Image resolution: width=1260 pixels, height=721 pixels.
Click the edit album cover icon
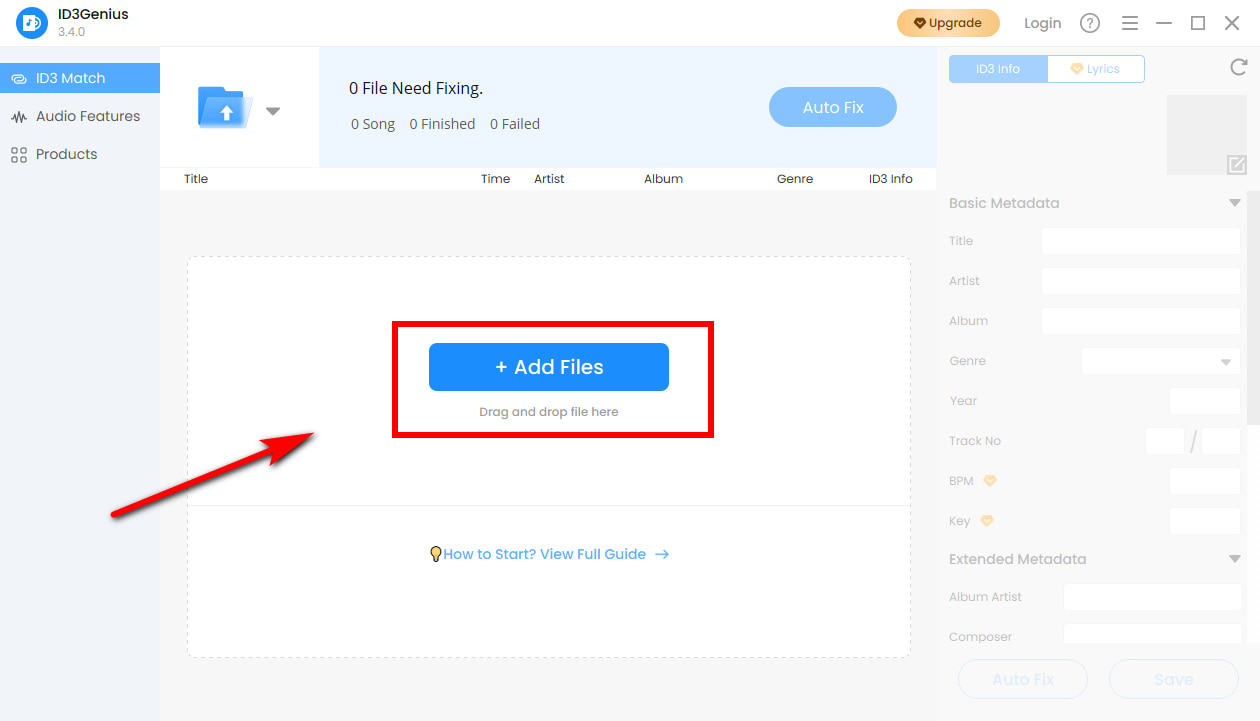1237,165
